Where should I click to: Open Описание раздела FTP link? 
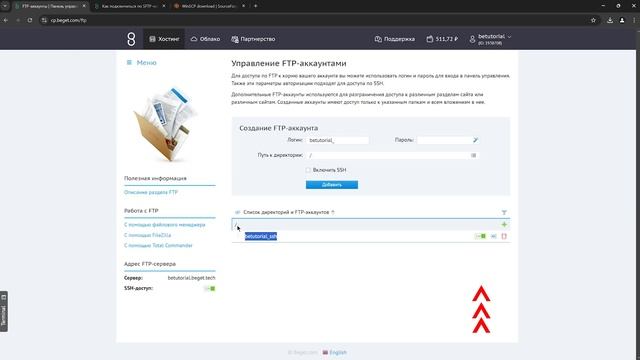coord(151,192)
